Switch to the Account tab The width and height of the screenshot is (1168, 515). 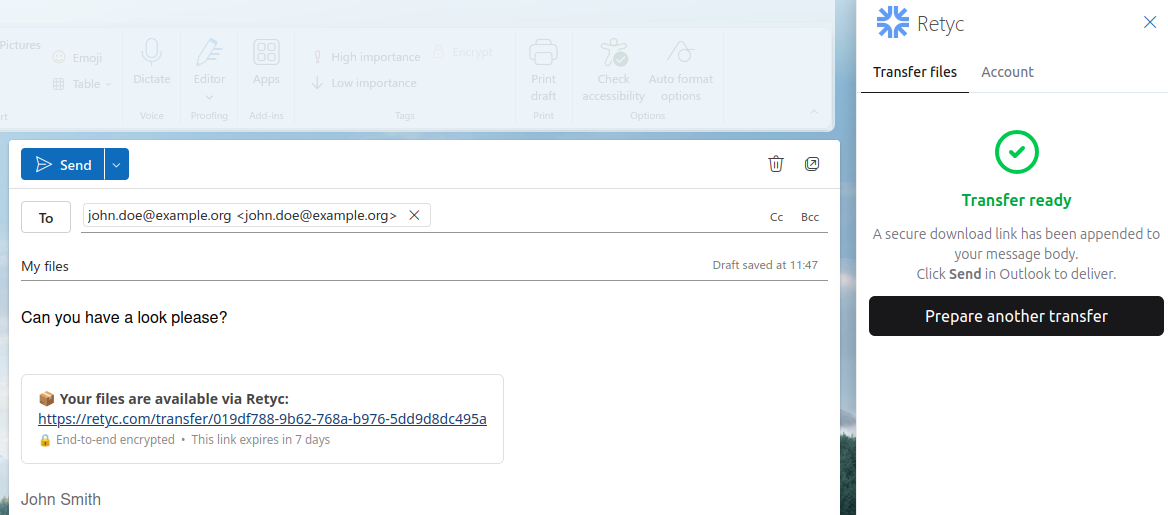1007,72
